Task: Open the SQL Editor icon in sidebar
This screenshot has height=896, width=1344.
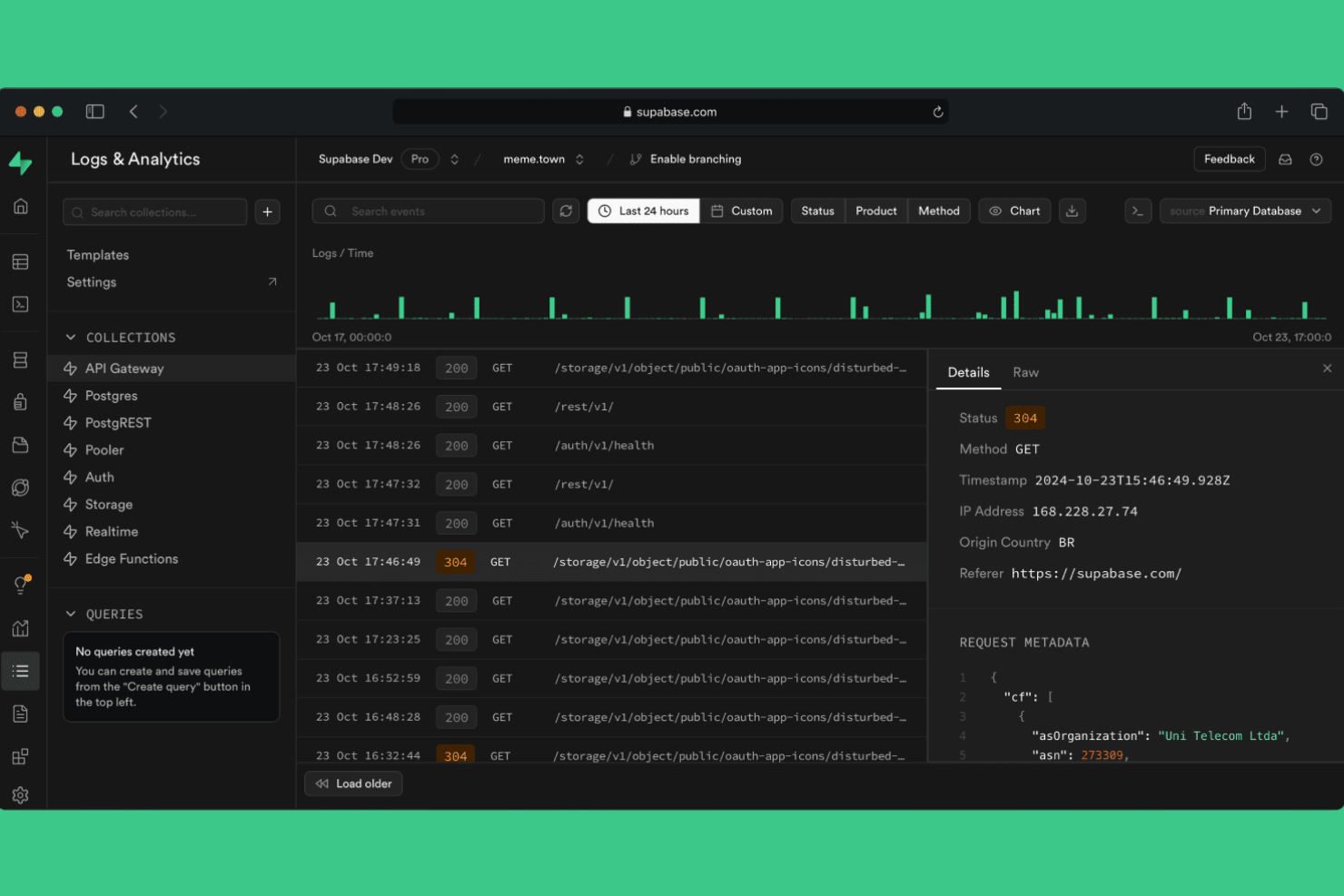Action: tap(20, 304)
